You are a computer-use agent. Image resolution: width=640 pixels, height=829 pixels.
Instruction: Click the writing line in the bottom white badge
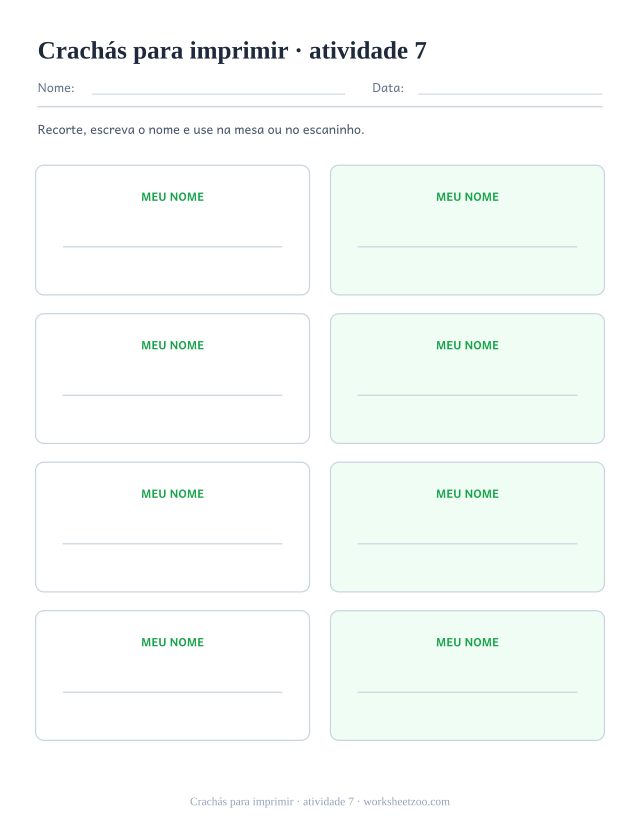point(172,692)
